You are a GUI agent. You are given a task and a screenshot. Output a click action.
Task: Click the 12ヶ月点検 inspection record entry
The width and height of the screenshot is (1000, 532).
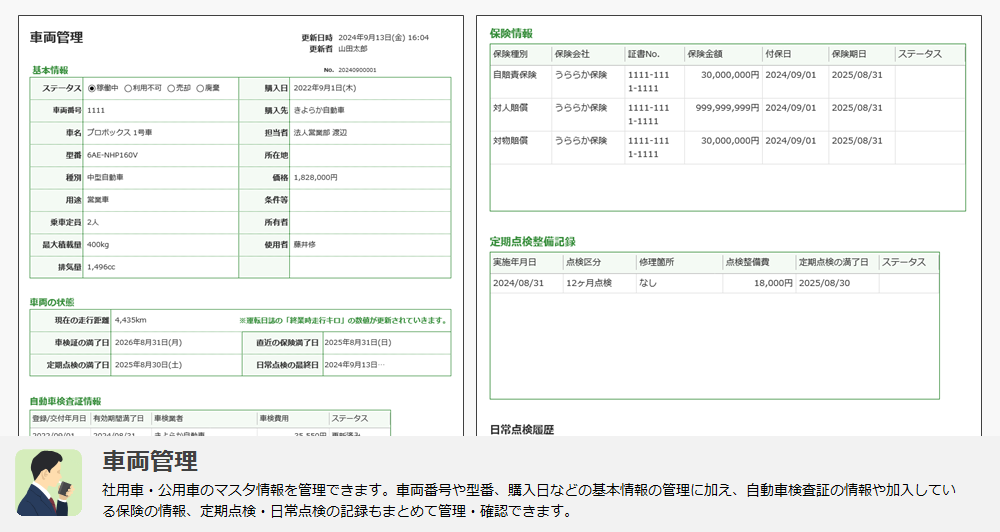coord(588,283)
